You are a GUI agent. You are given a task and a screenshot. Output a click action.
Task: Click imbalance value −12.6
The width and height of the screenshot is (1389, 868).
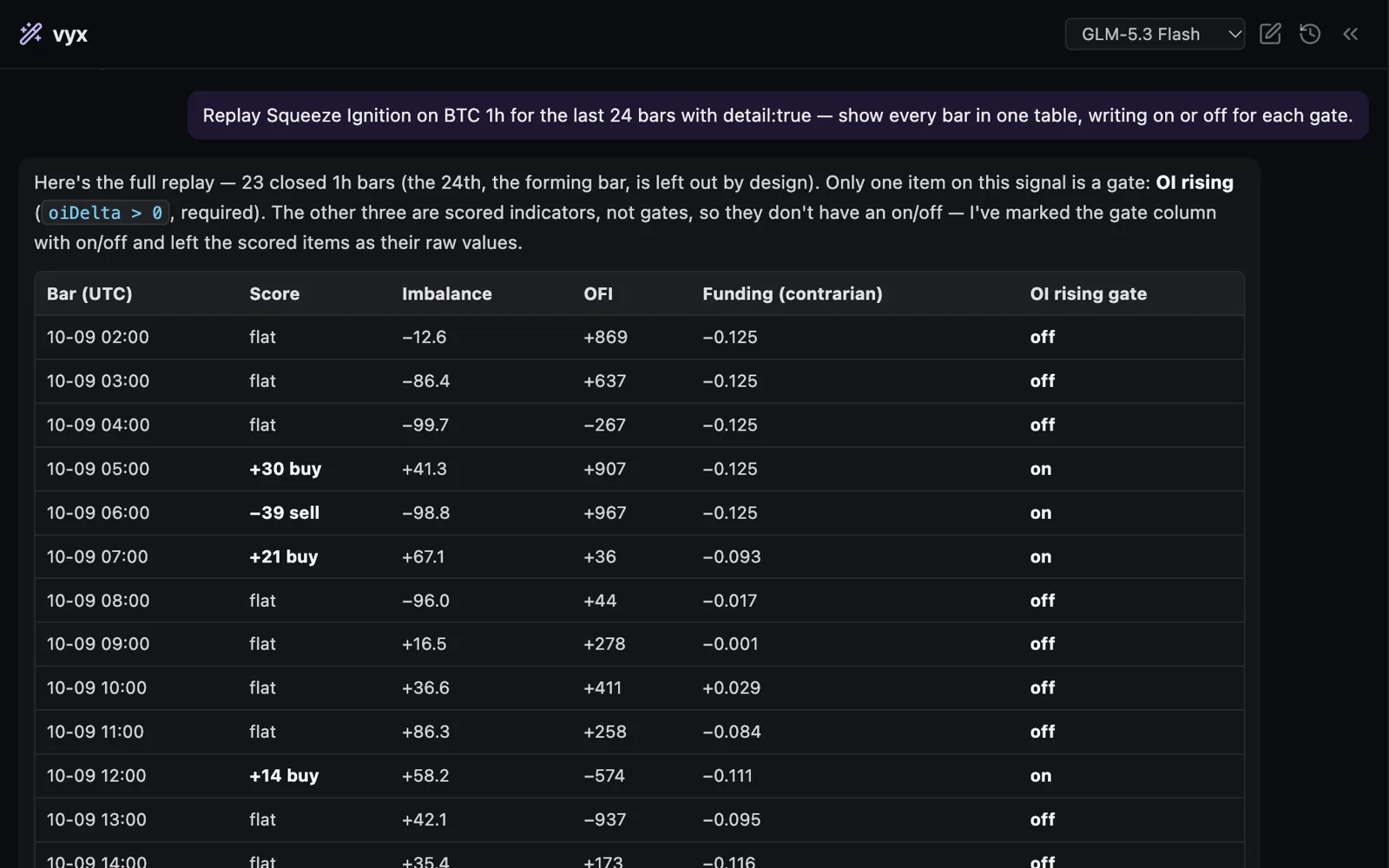point(425,337)
